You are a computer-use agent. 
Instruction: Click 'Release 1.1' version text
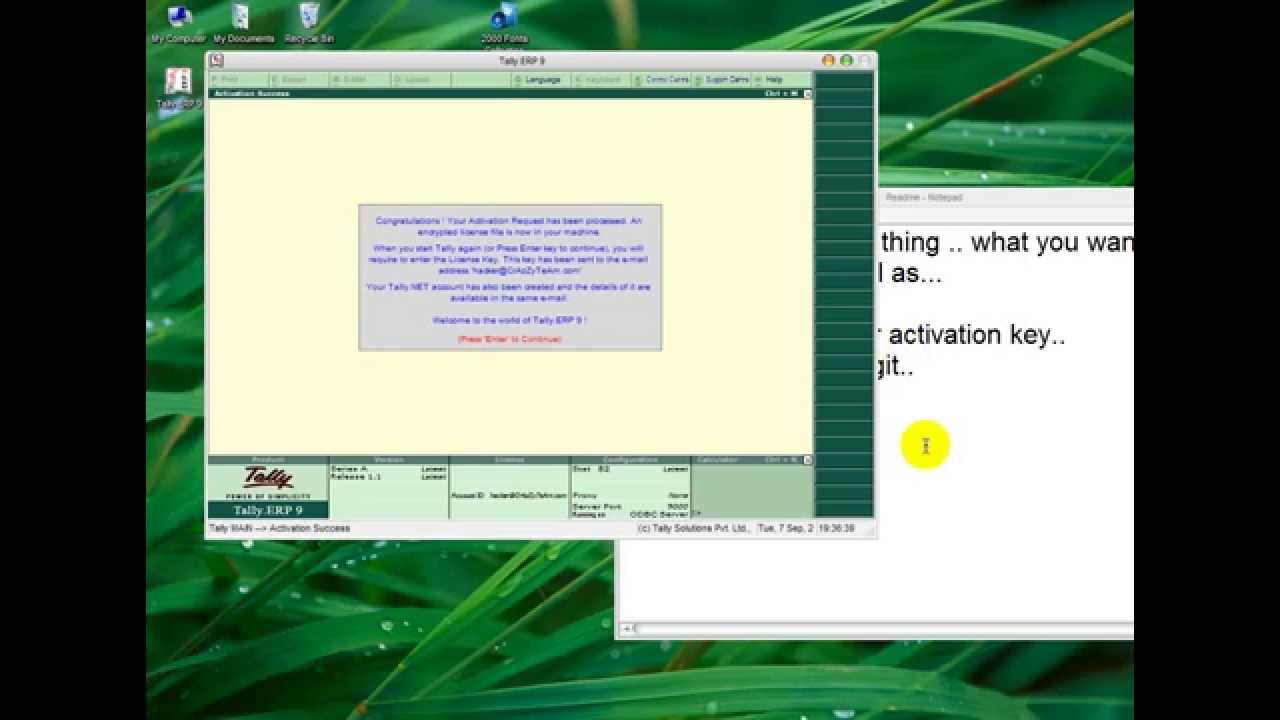coord(356,477)
